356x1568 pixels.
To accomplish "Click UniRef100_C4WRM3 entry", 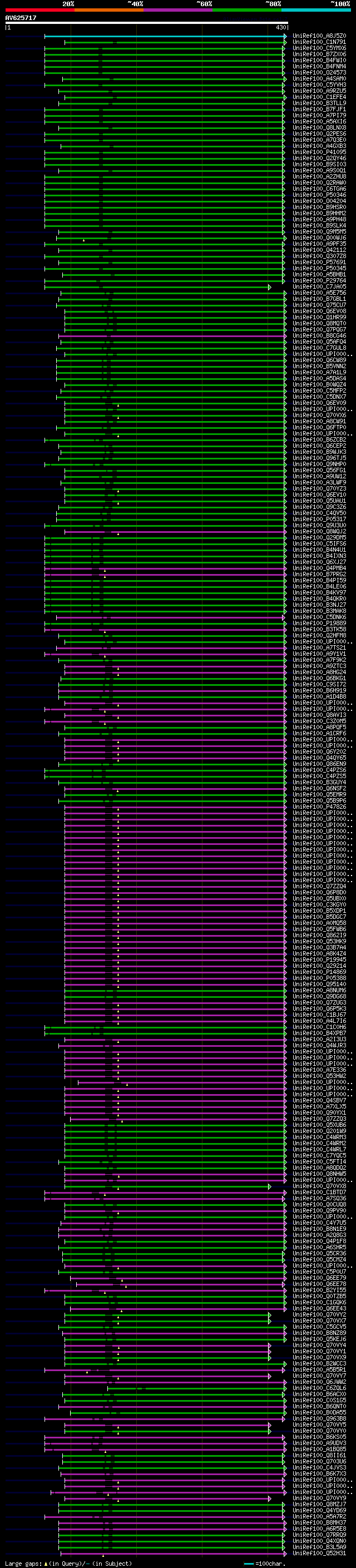I will pos(319,1137).
